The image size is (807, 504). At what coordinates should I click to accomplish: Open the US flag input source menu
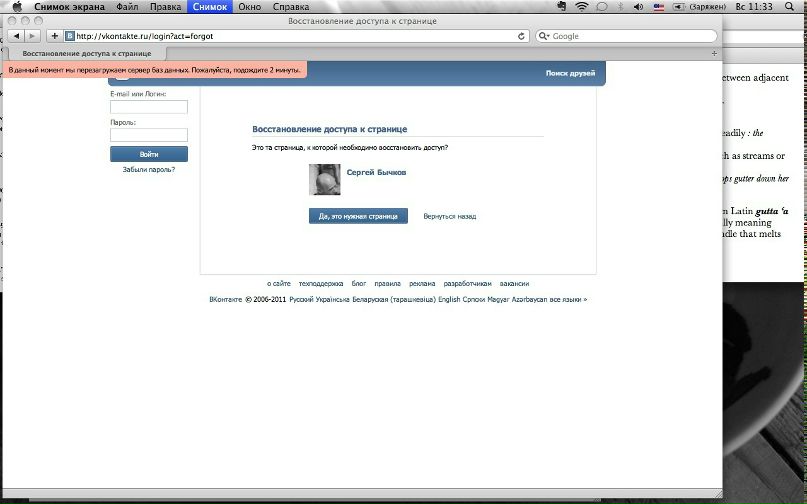[x=658, y=7]
